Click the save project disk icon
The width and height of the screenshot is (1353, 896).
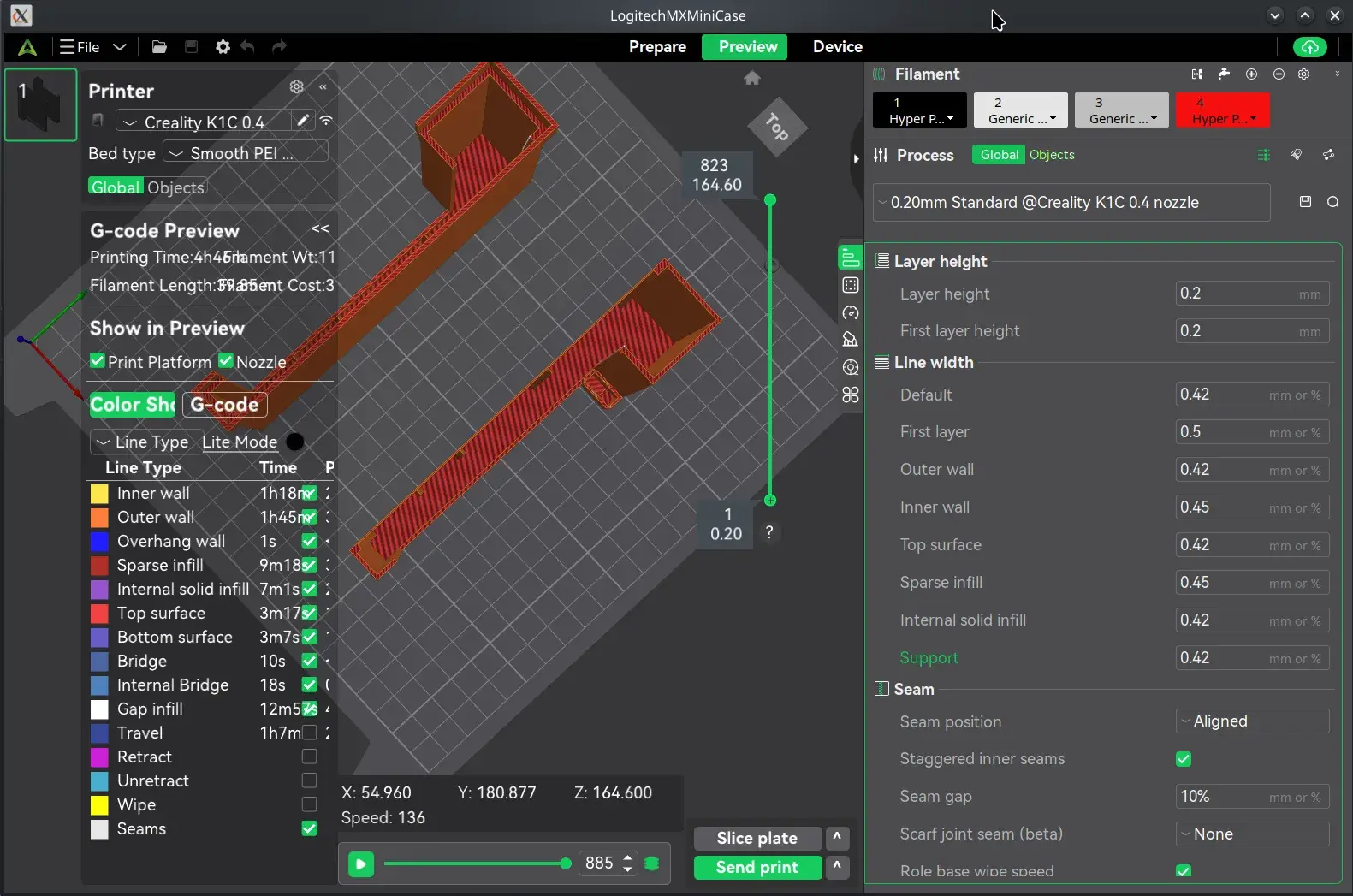(191, 47)
